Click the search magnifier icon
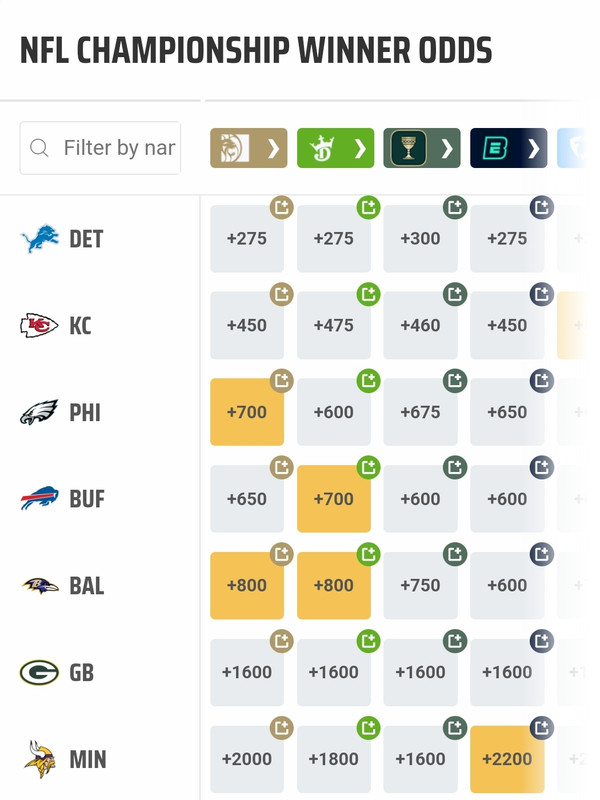Screen dimensions: 600x800 click(x=40, y=148)
